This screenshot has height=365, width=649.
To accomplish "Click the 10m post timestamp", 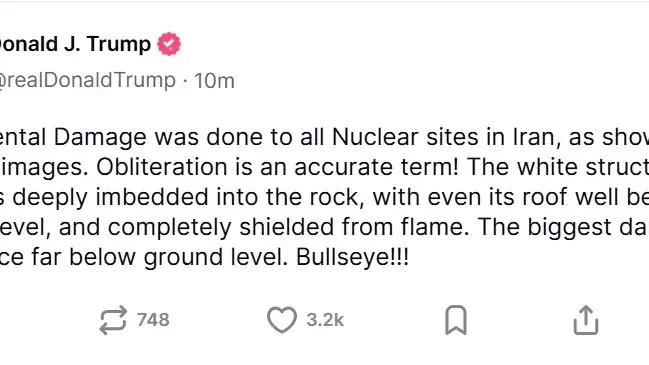I will tap(214, 81).
